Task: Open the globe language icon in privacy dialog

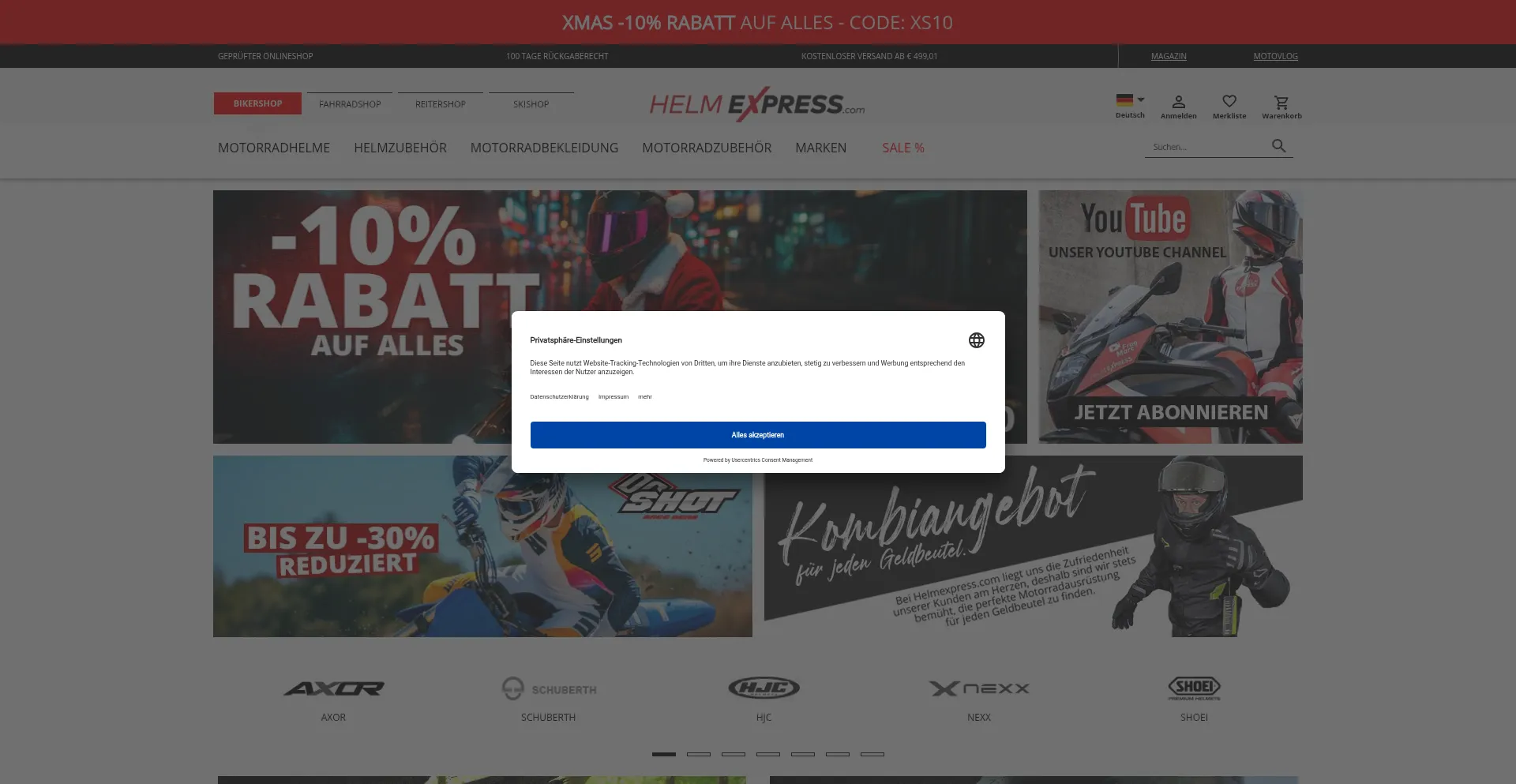Action: click(977, 340)
